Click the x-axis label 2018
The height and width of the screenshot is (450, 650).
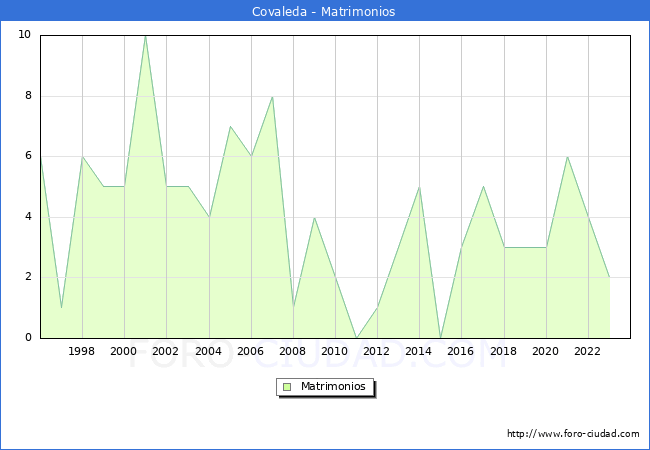coord(503,351)
